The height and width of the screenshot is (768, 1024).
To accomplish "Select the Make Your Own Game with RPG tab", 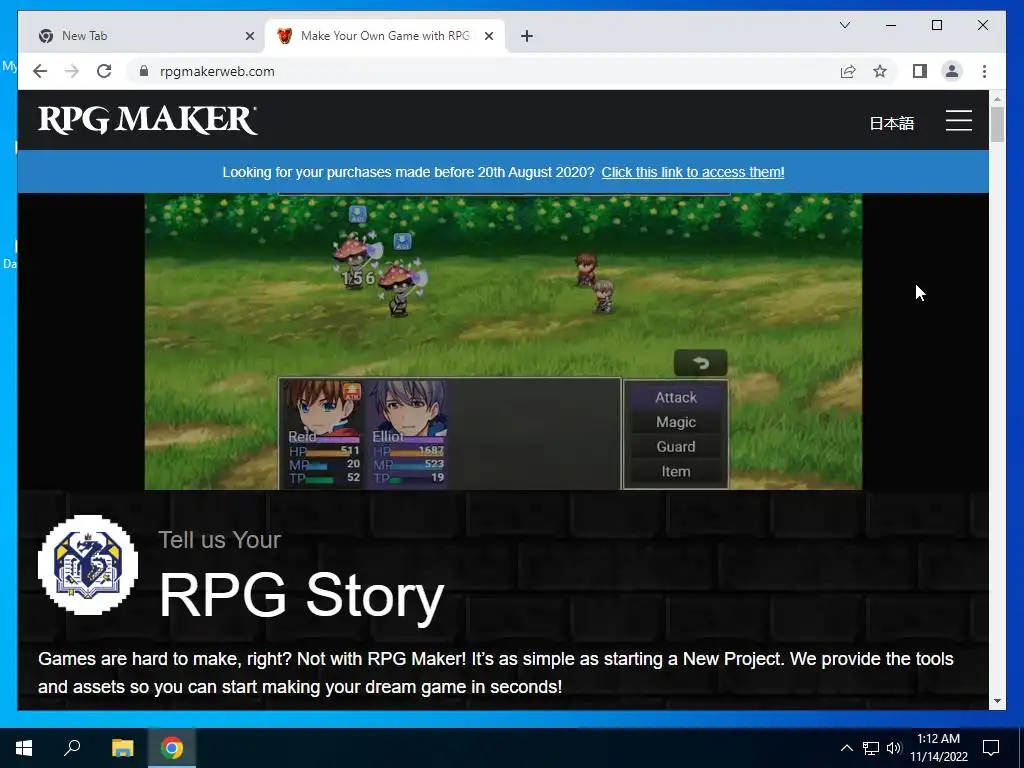I will [385, 36].
